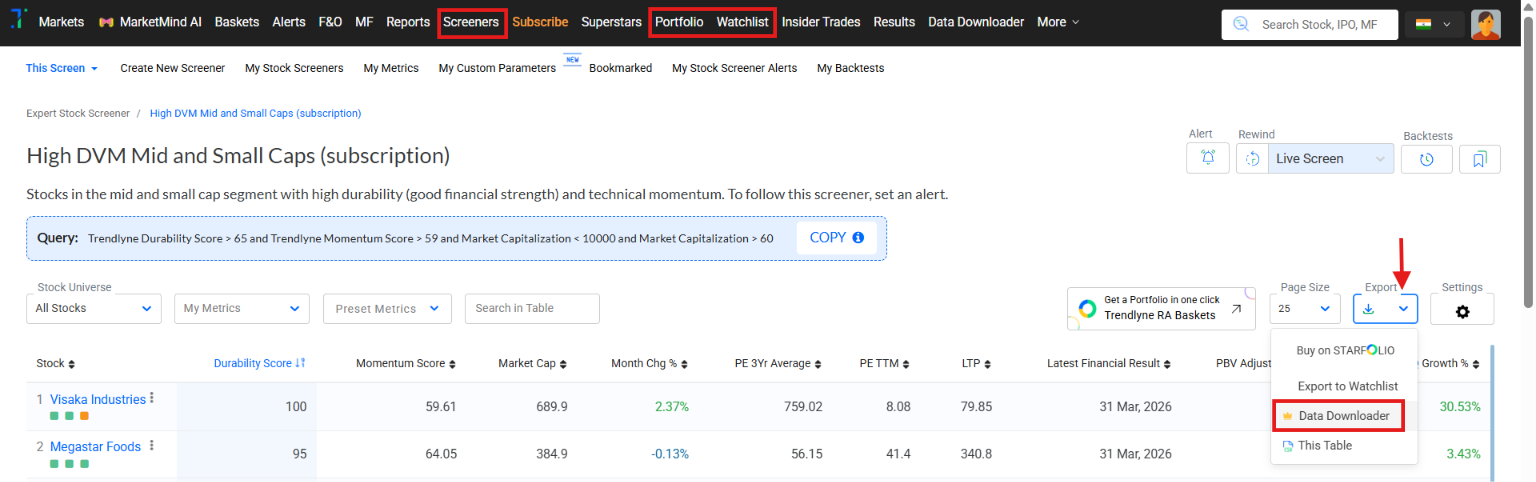The width and height of the screenshot is (1536, 482).
Task: Open Watchlist in top navigation
Action: pos(742,22)
